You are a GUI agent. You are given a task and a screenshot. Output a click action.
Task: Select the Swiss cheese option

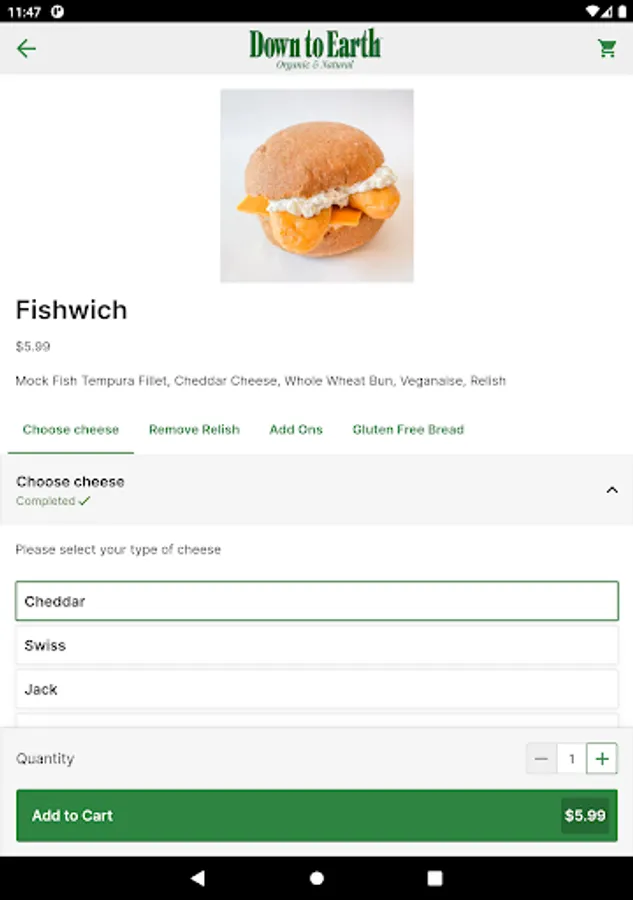(x=317, y=645)
